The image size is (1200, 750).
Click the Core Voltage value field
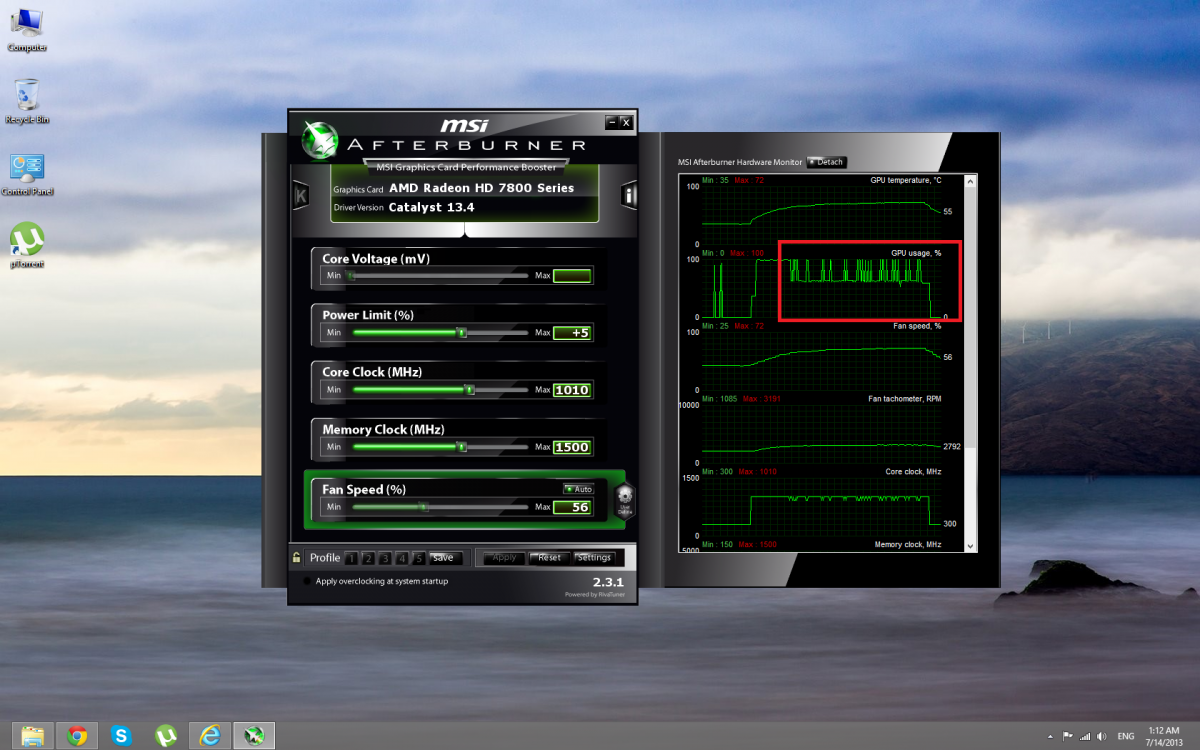point(572,276)
